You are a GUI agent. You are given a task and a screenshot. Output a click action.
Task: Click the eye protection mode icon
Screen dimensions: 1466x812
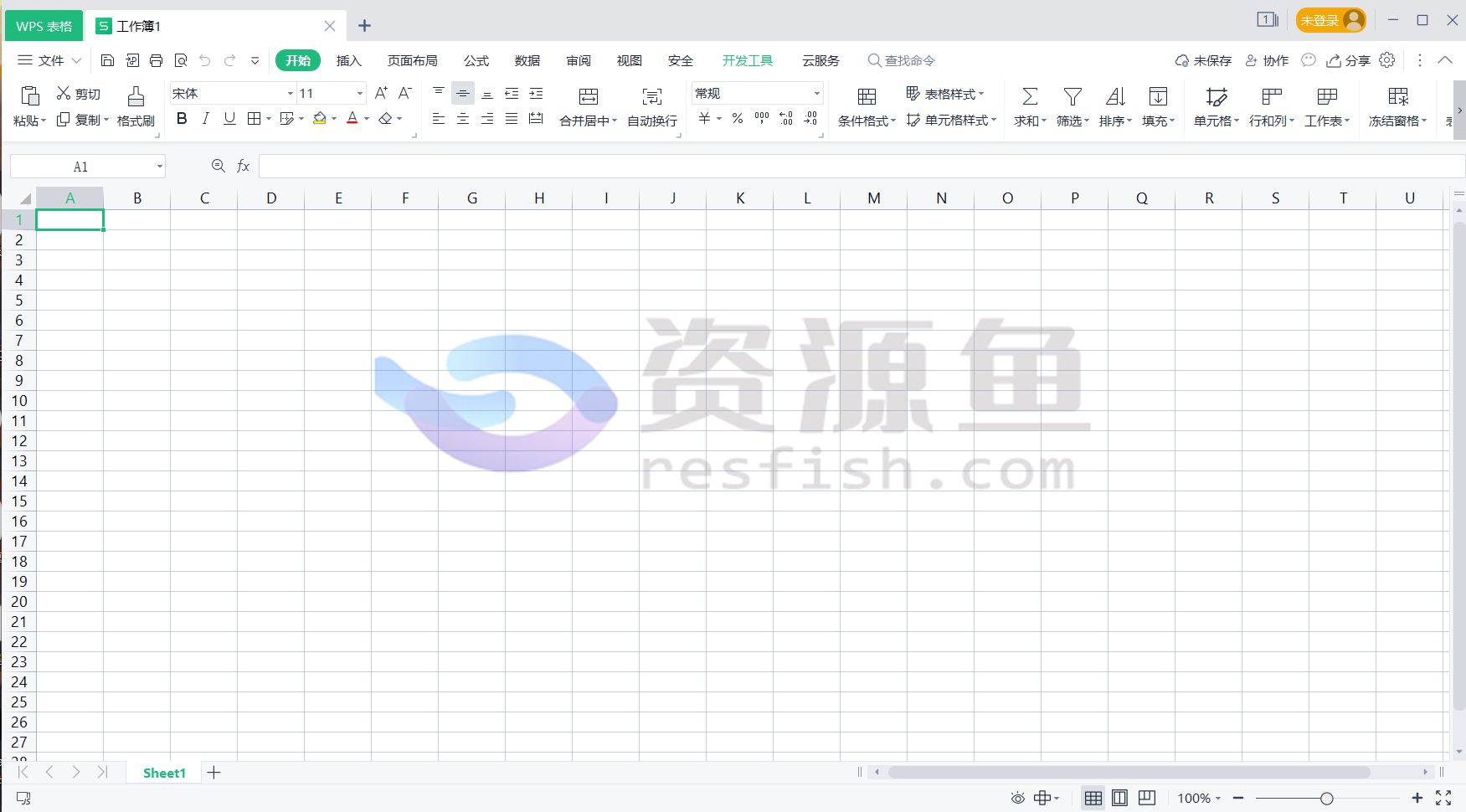click(1017, 798)
